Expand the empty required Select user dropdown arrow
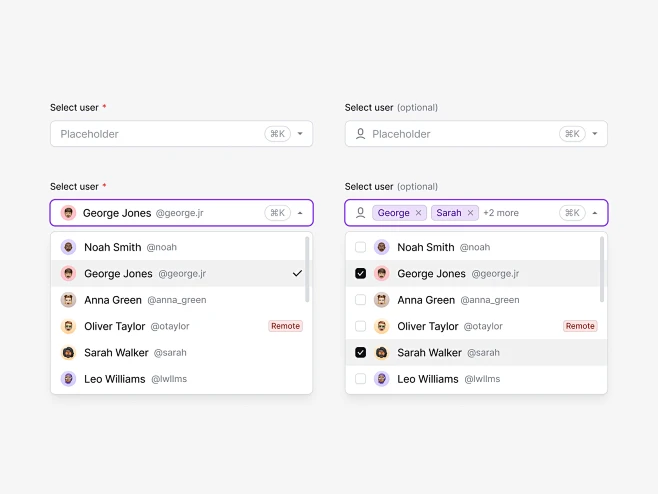Image resolution: width=658 pixels, height=494 pixels. click(x=300, y=134)
